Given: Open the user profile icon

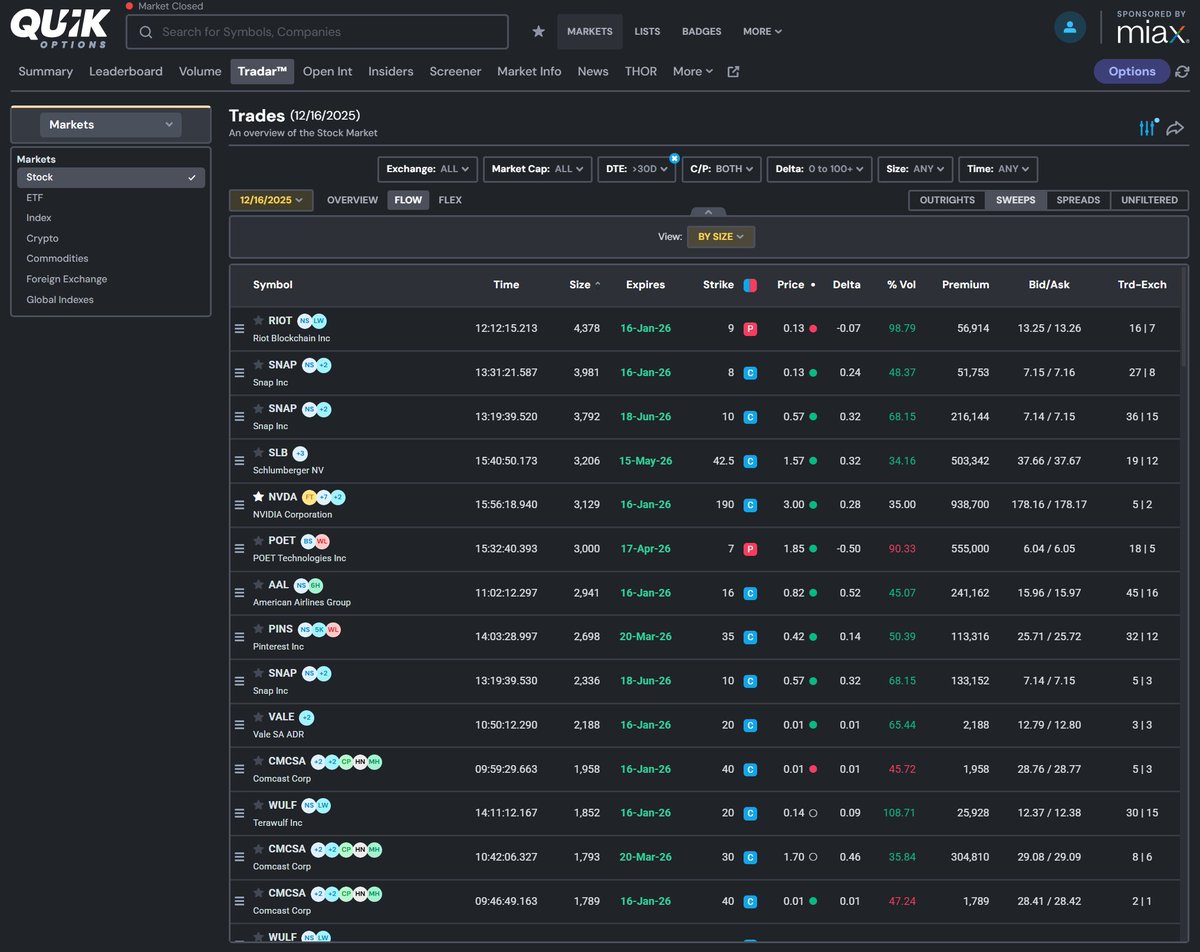Looking at the screenshot, I should point(1070,28).
